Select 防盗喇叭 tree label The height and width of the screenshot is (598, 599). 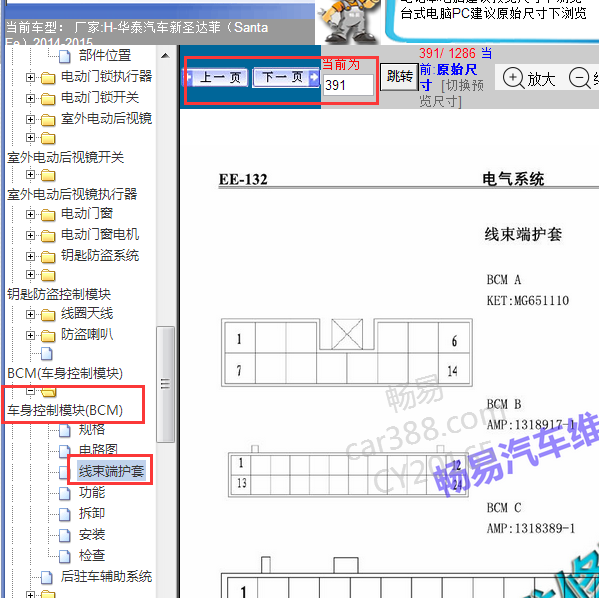[87, 334]
